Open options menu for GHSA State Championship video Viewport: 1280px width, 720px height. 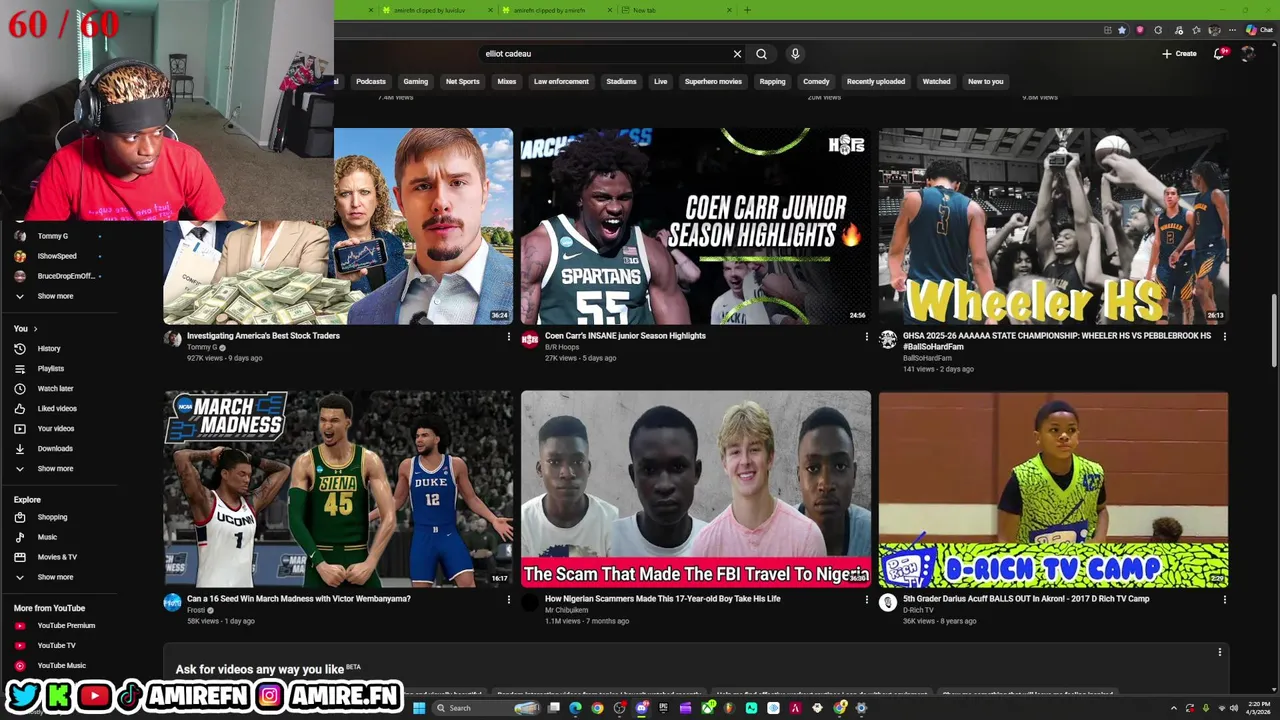[1224, 336]
